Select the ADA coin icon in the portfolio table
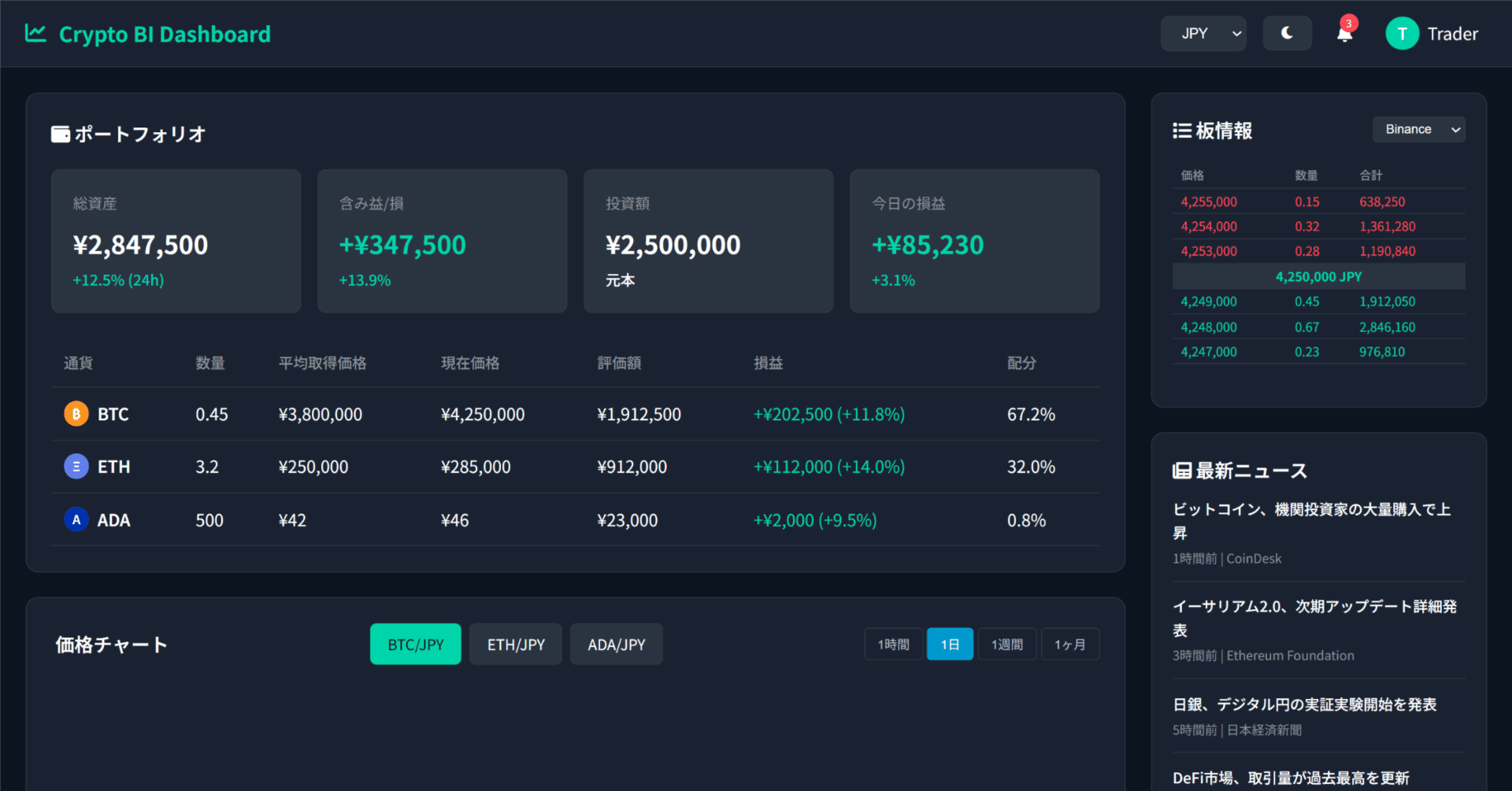This screenshot has height=791, width=1512. [x=76, y=519]
